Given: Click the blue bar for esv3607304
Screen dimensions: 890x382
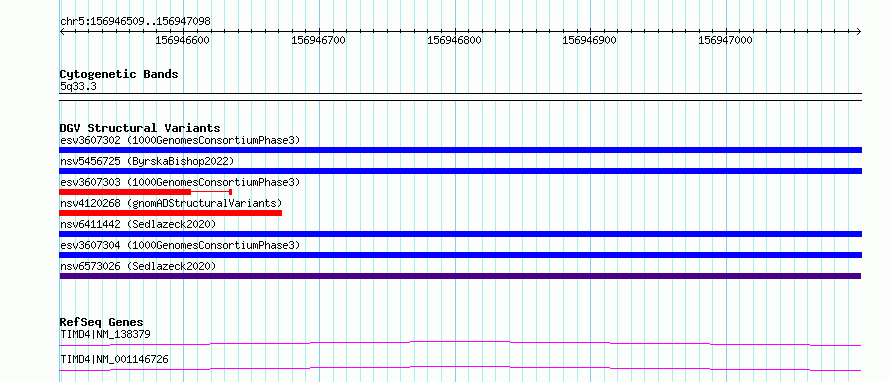Looking at the screenshot, I should coord(461,255).
